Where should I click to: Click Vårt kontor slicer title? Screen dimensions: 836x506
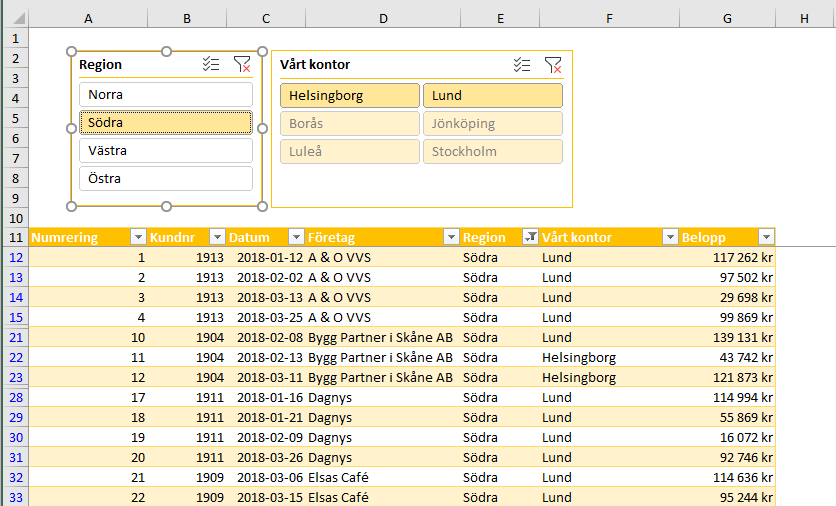[315, 65]
